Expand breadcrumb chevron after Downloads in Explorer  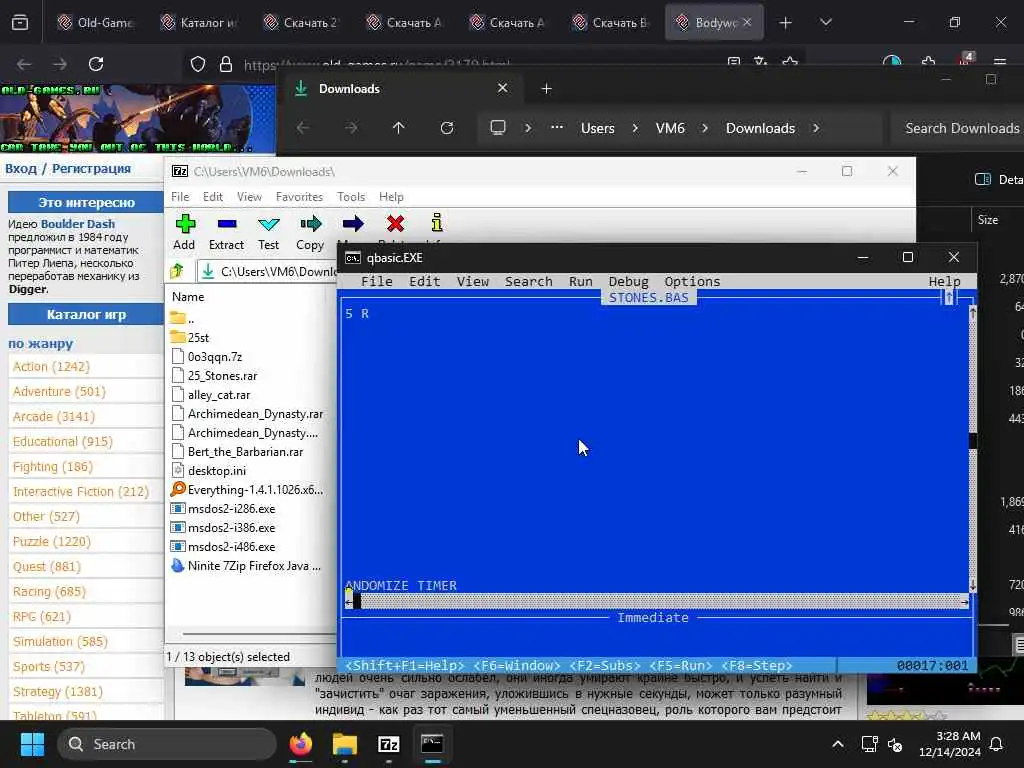tap(816, 128)
